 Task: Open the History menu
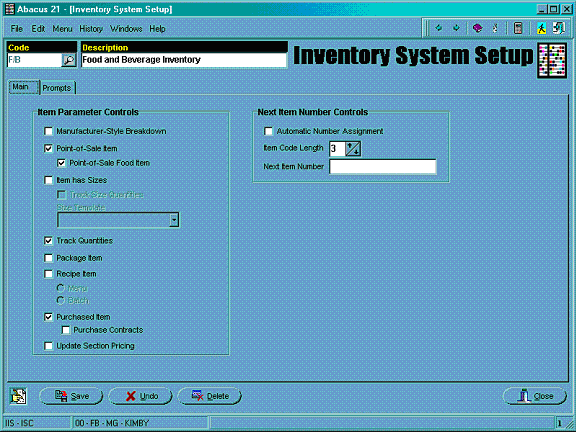click(91, 29)
